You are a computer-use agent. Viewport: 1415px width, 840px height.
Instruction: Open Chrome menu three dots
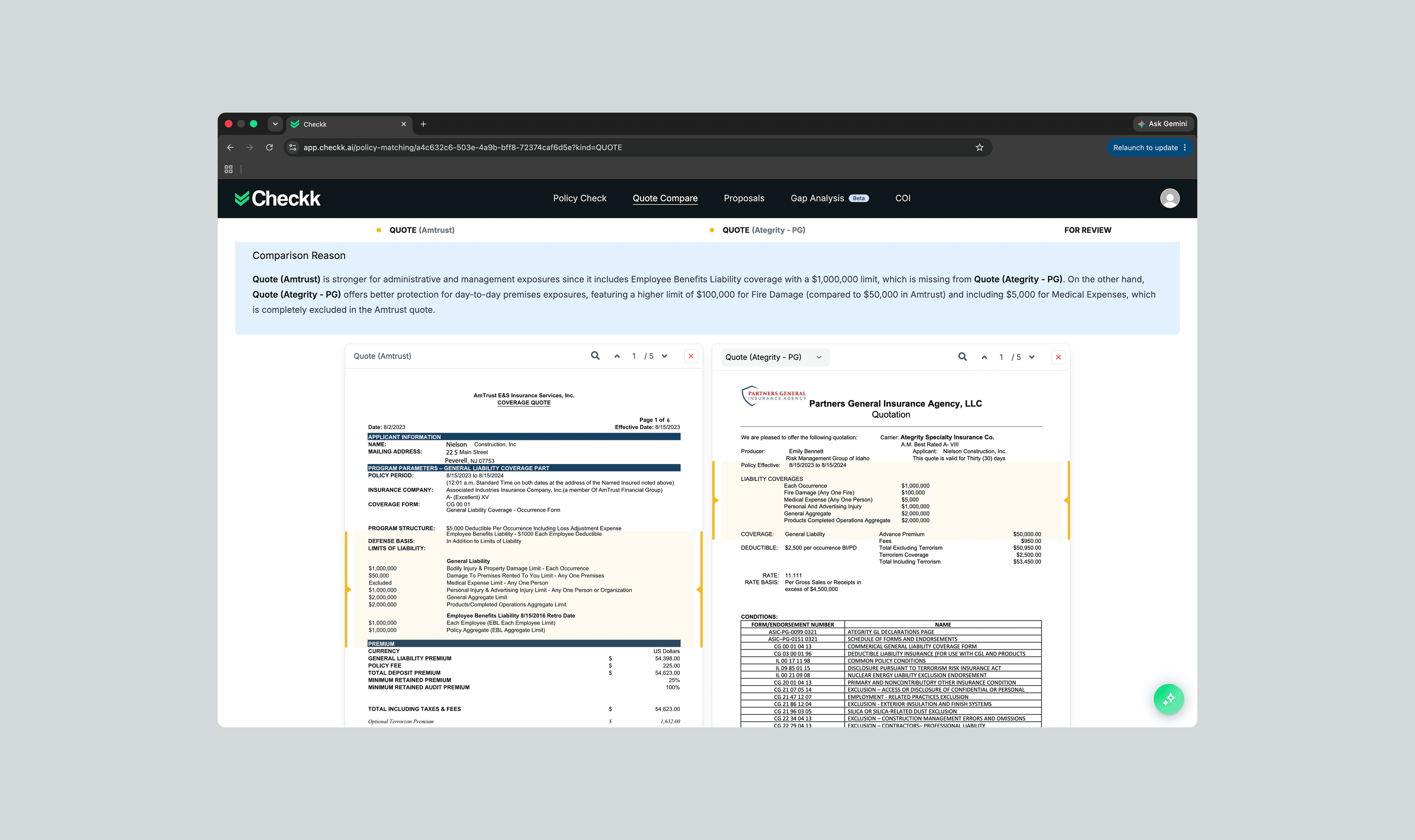(x=1185, y=148)
